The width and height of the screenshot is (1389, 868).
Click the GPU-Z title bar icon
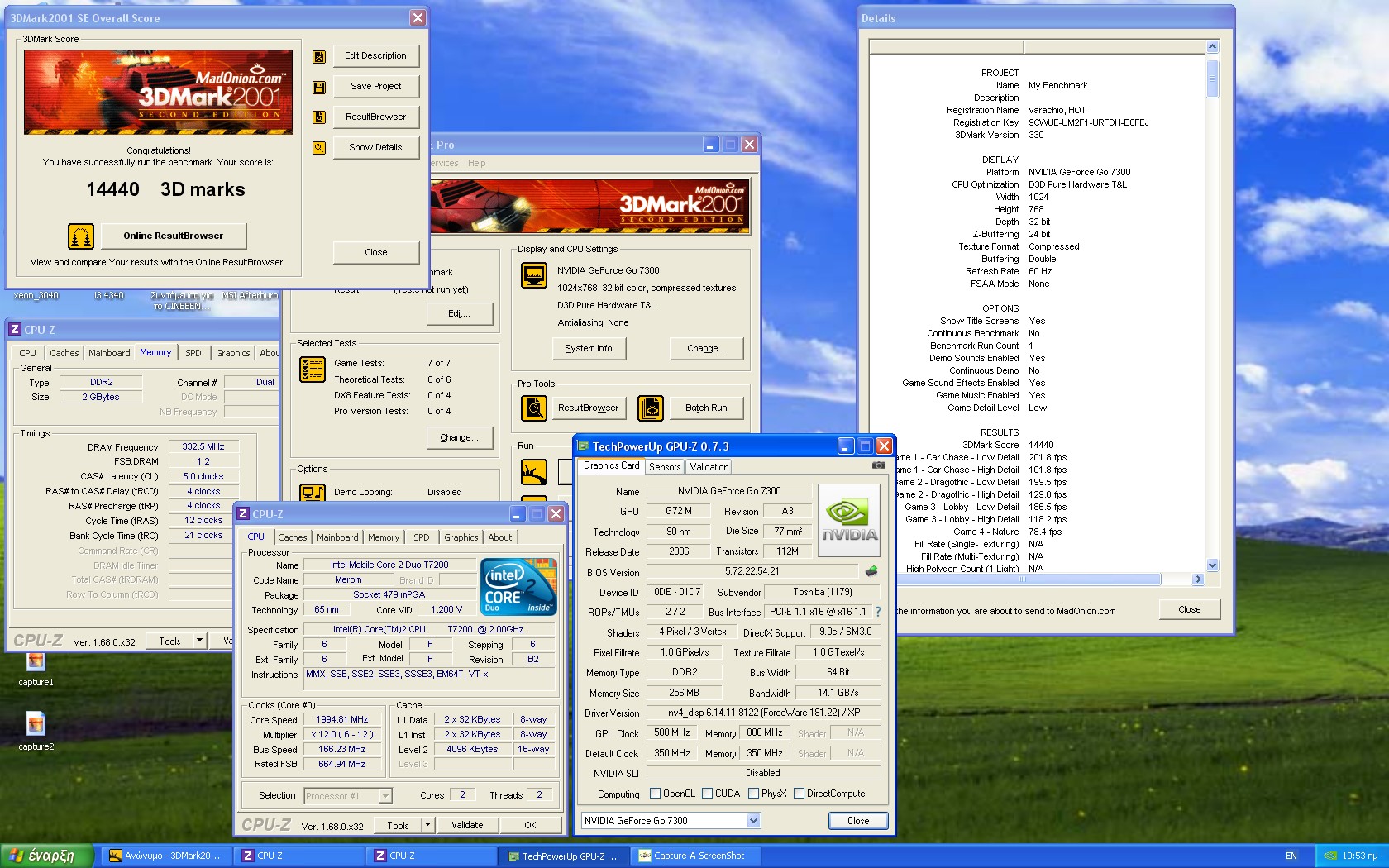(x=583, y=446)
